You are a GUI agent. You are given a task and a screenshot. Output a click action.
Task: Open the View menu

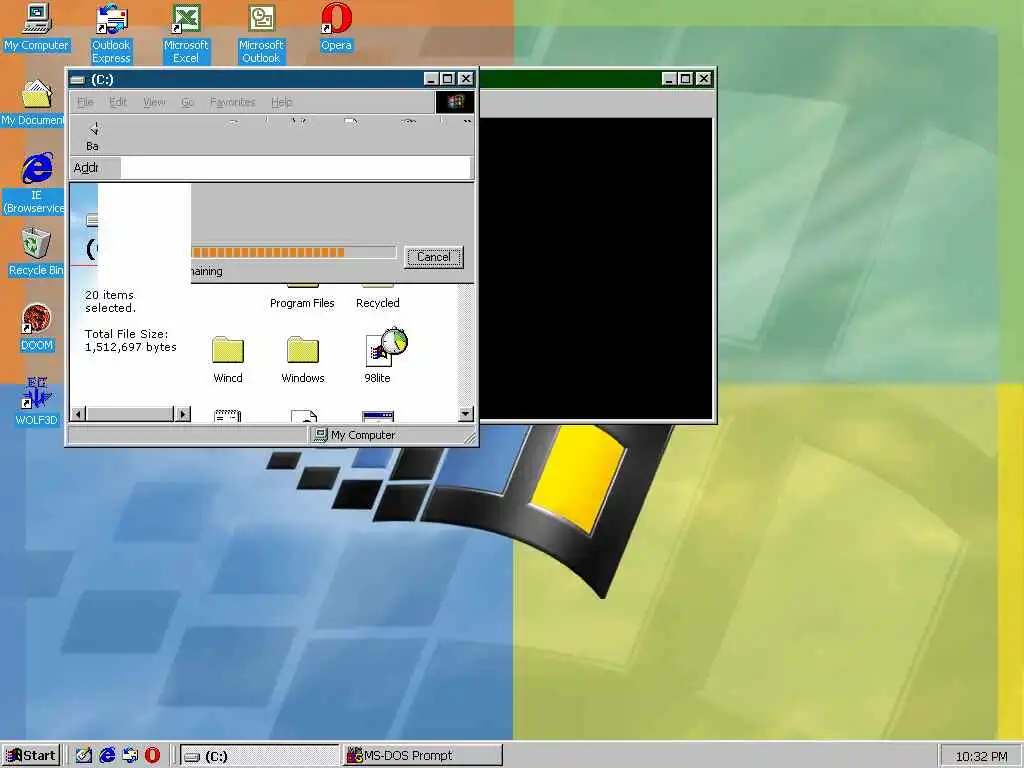(154, 102)
